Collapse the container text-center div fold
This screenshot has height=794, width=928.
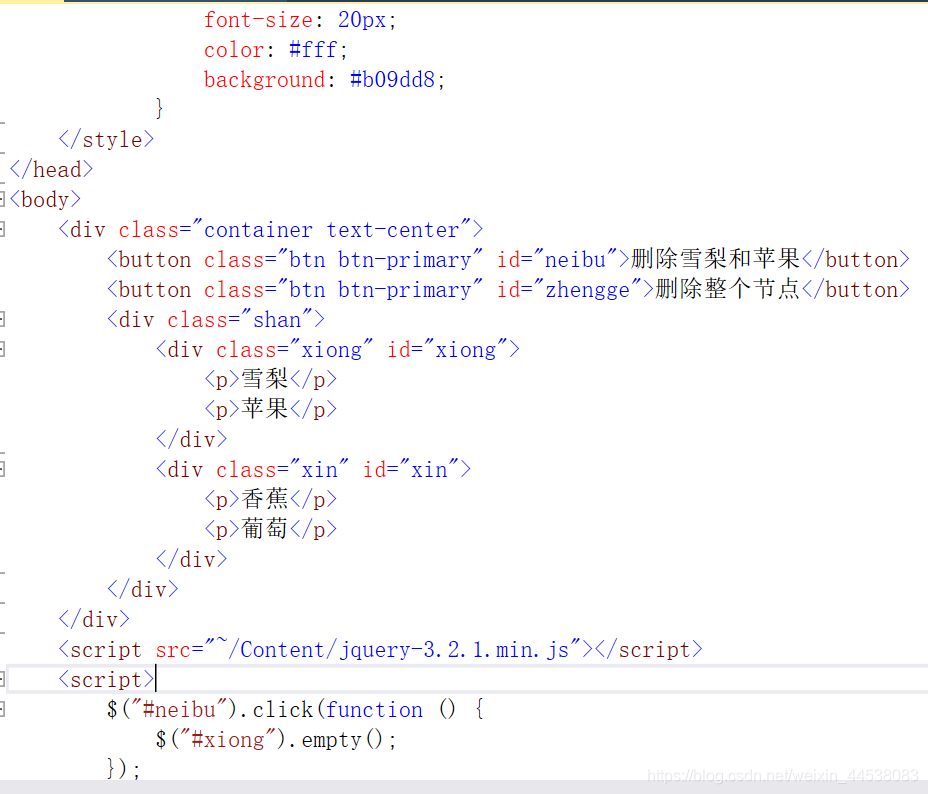[x=2, y=230]
